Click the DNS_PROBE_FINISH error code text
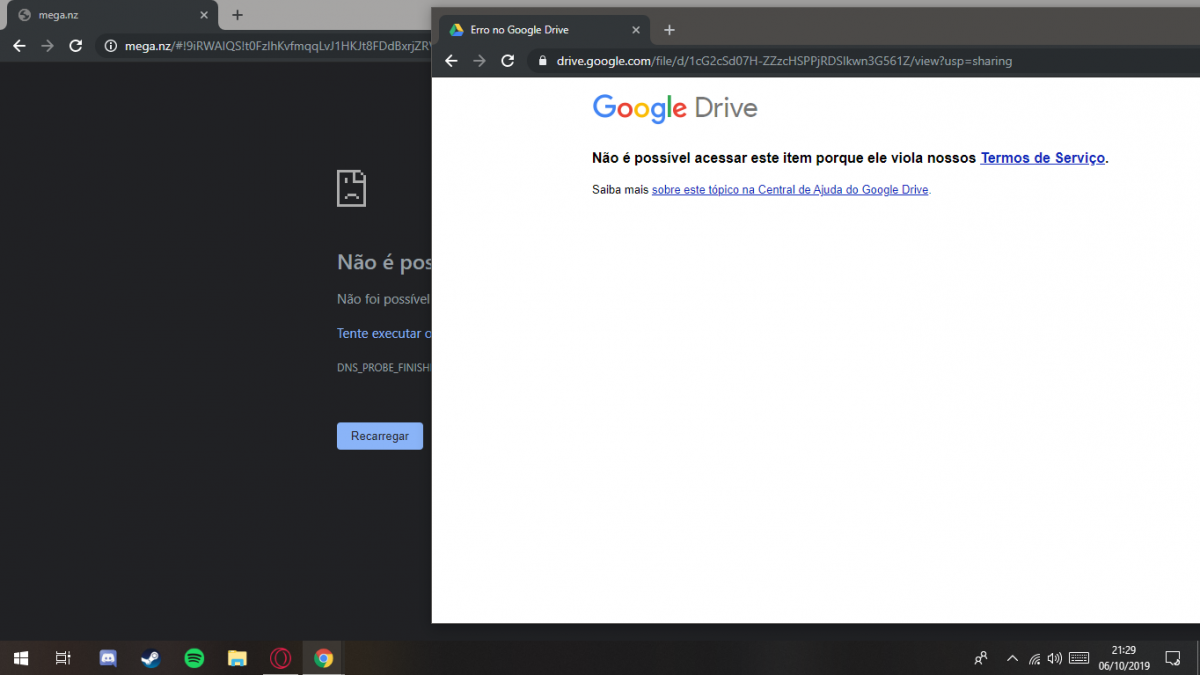 click(x=384, y=368)
